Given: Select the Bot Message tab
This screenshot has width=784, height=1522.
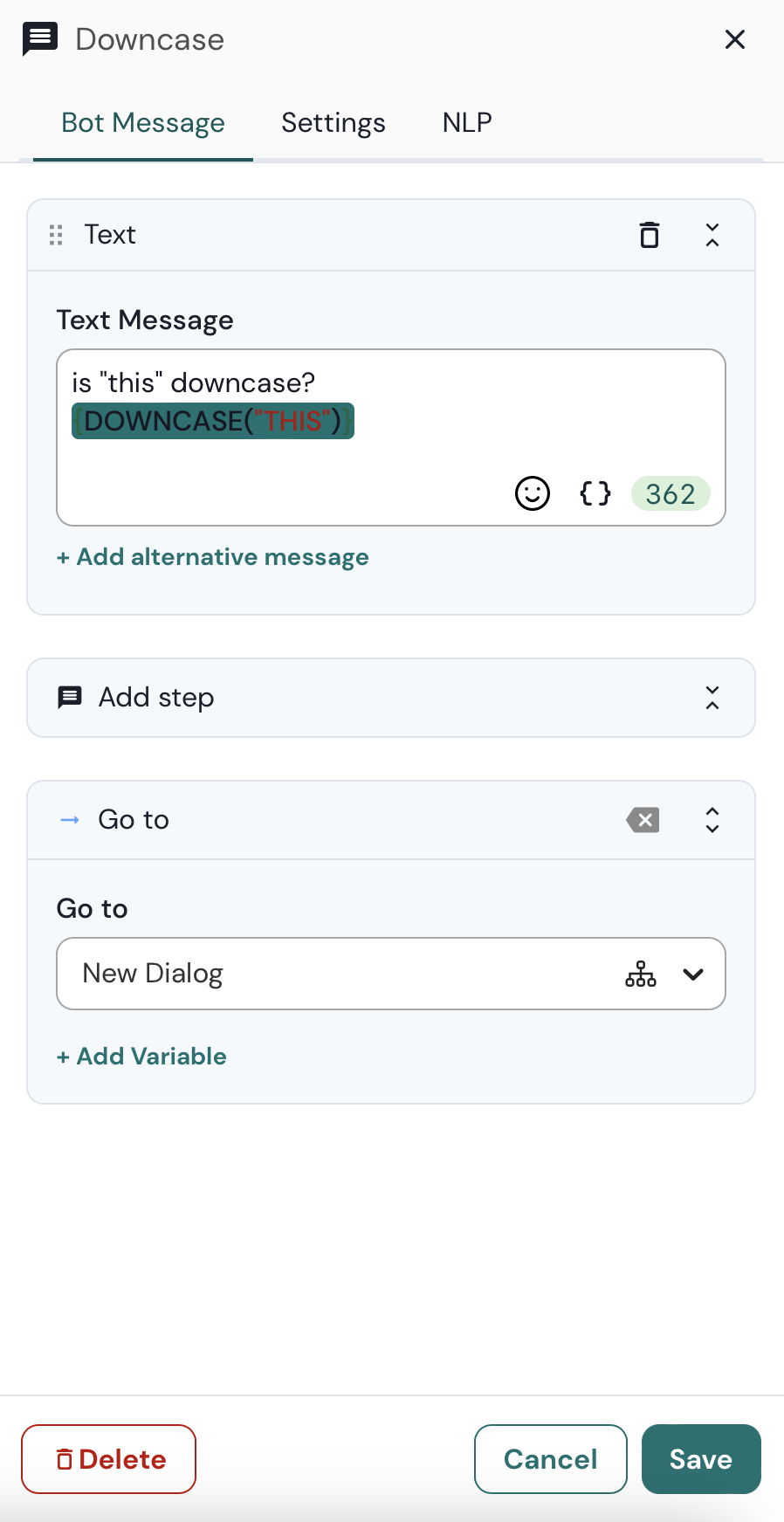Looking at the screenshot, I should 143,123.
